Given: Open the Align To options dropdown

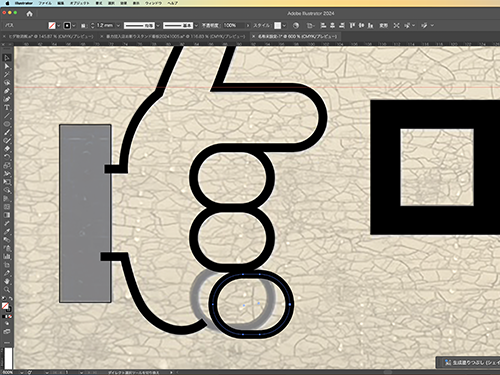Looking at the screenshot, I should [310, 25].
